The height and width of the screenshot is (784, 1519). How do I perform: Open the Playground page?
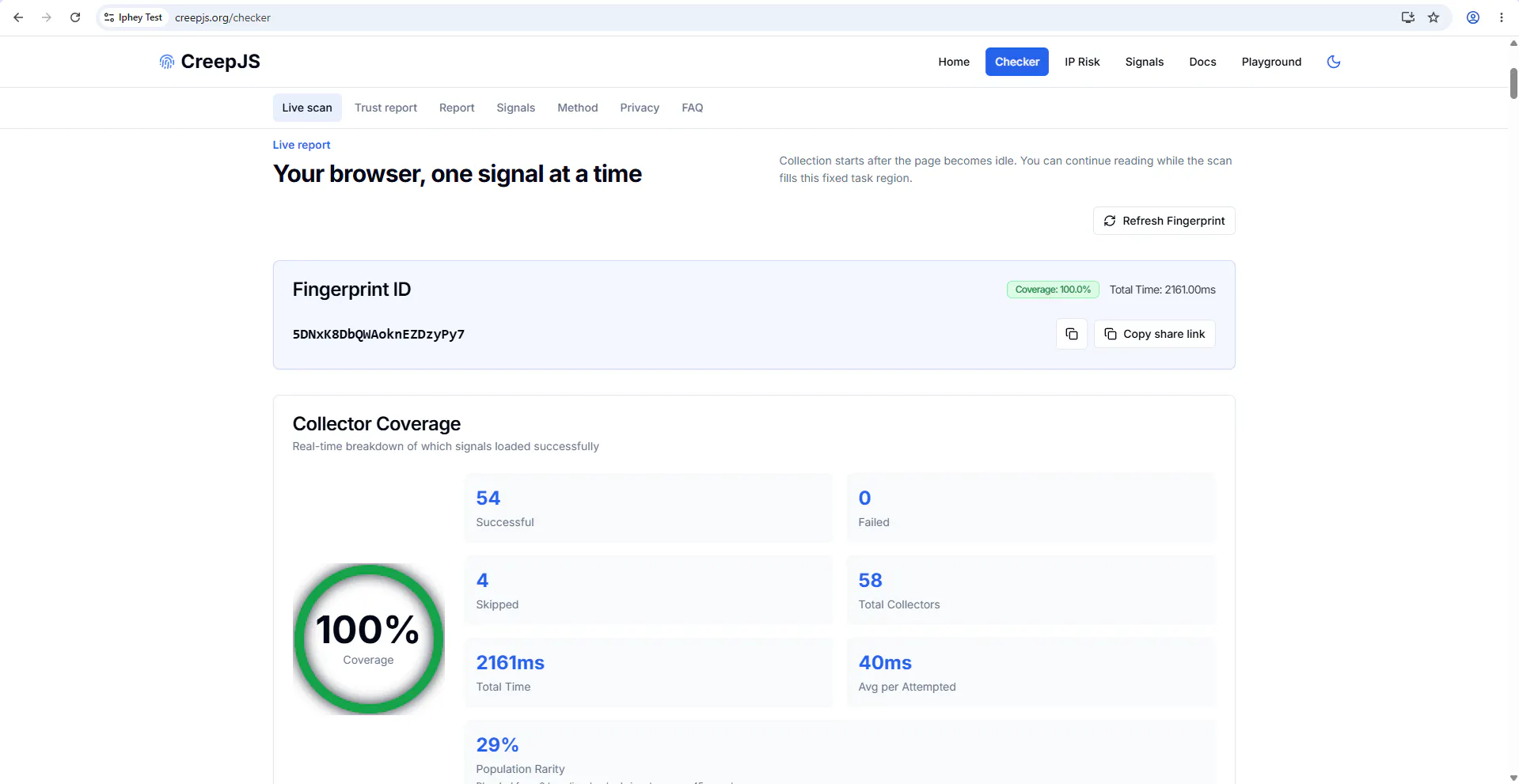[x=1271, y=62]
